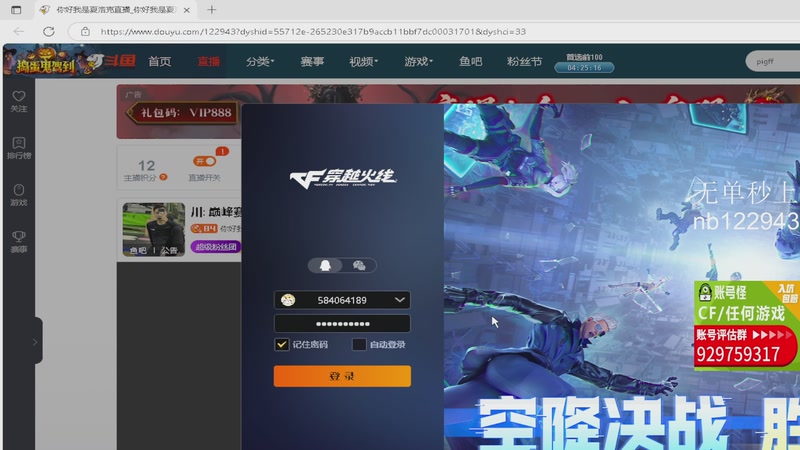Screen dimensions: 800x450
Task: Open the 粉丝节 nav item
Action: coord(524,61)
